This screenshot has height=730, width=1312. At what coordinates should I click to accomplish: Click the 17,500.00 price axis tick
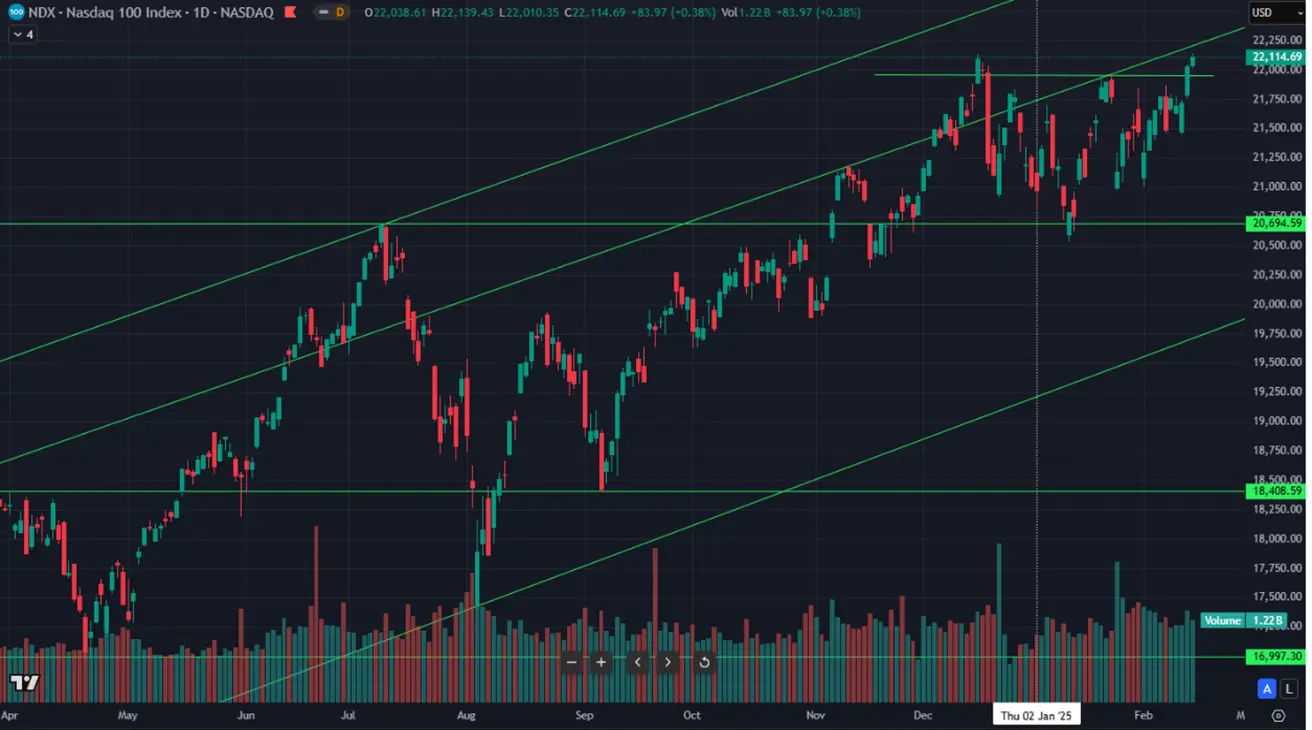pos(1276,597)
